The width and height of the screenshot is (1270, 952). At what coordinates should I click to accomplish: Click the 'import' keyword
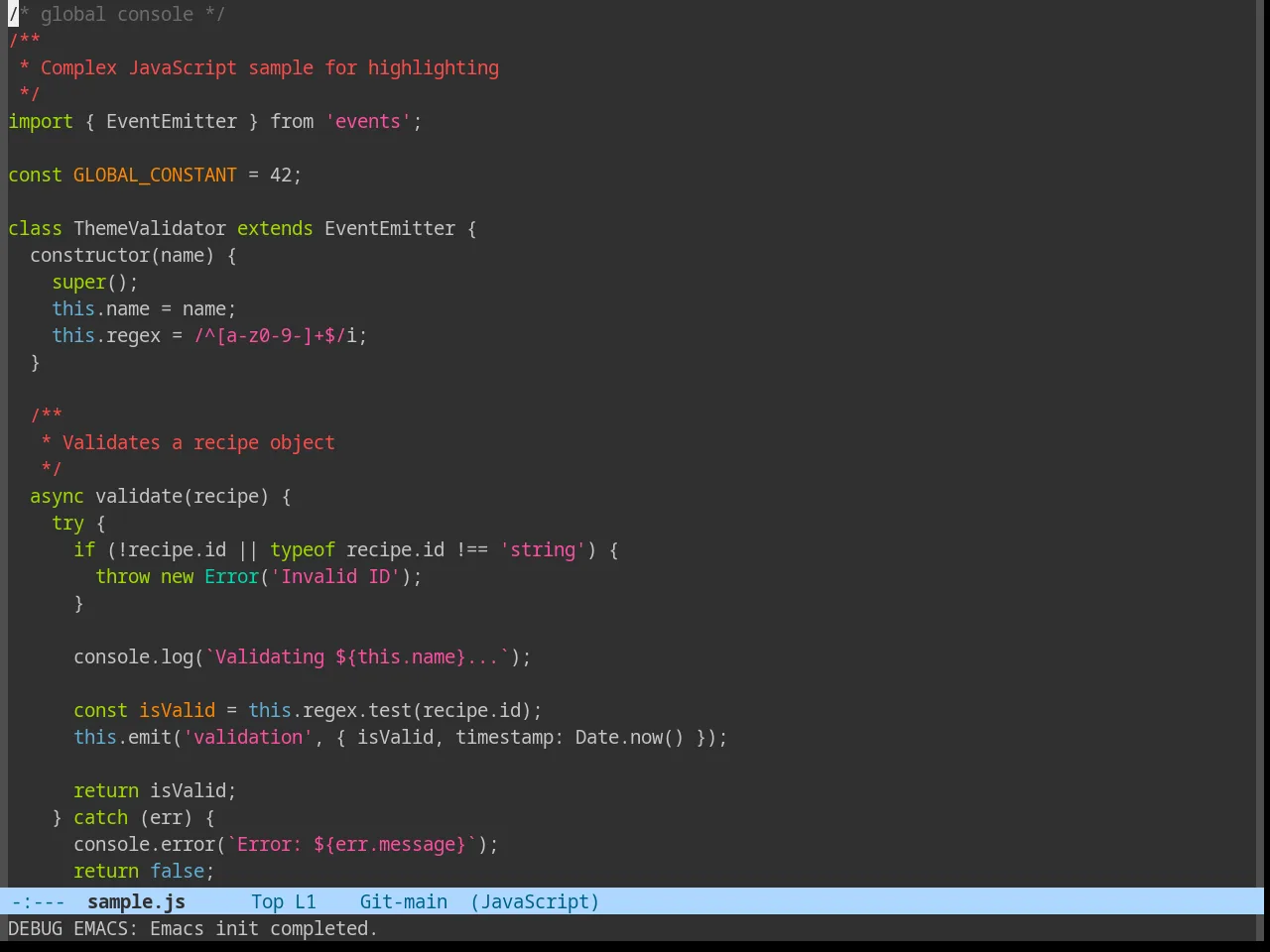tap(41, 121)
